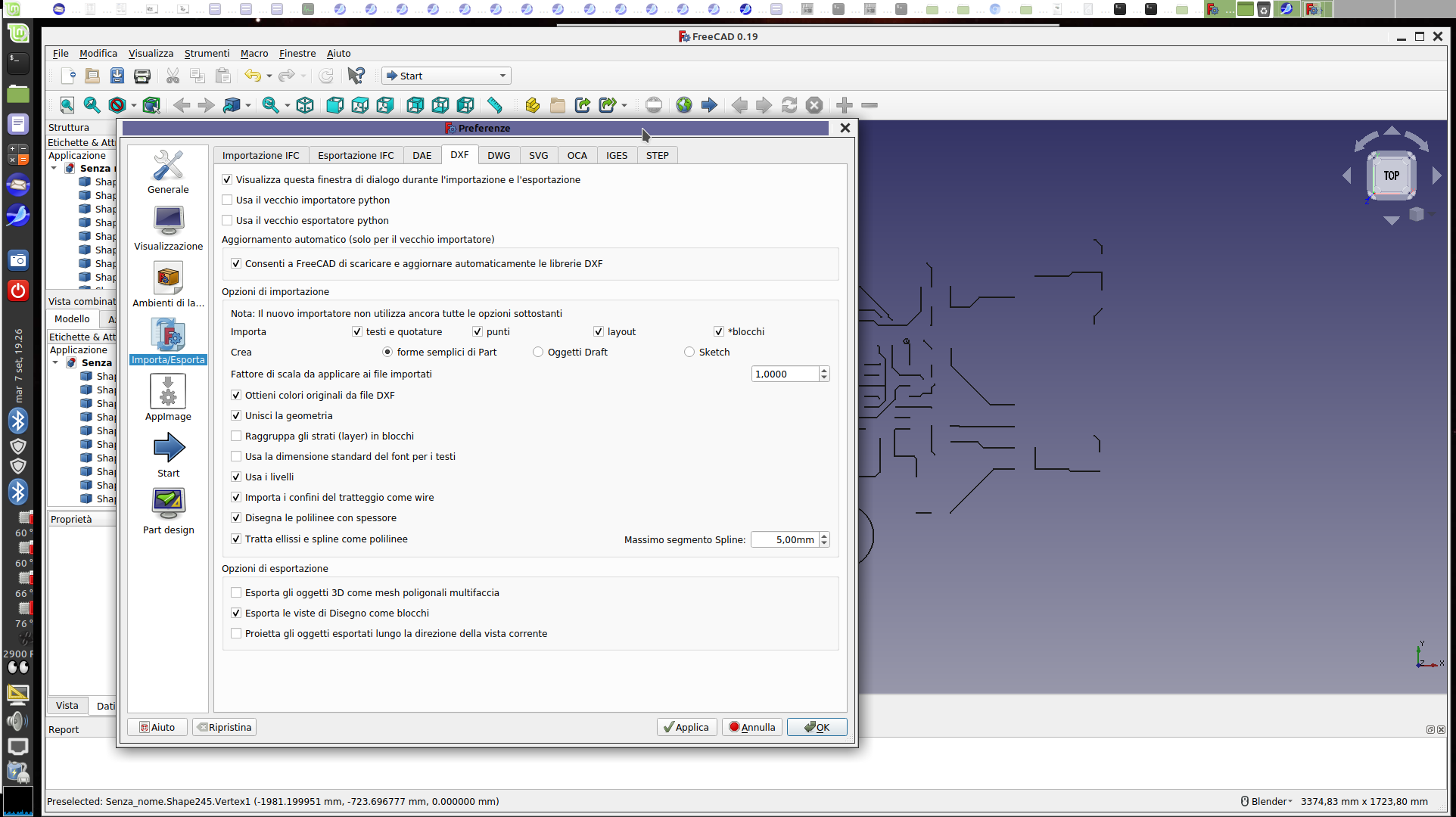Select the 'Sketch' creation radio button
The width and height of the screenshot is (1456, 817).
[x=689, y=353]
